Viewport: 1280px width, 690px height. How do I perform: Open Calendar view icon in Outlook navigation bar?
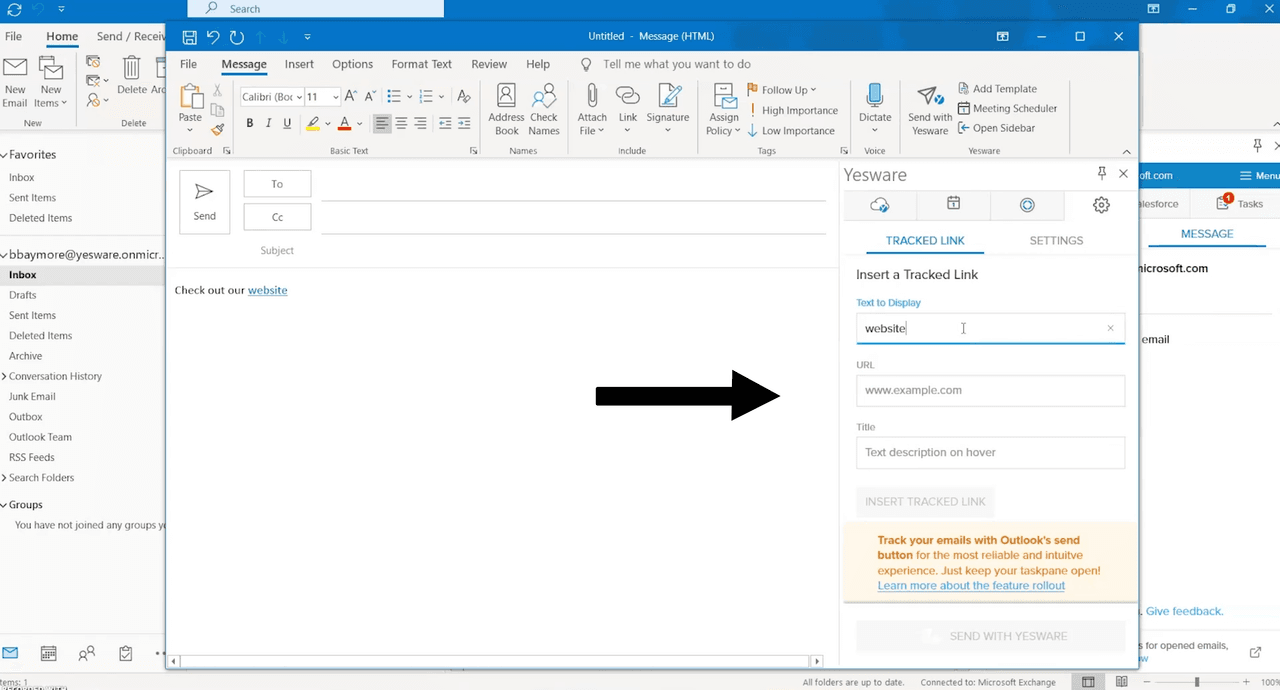click(48, 653)
